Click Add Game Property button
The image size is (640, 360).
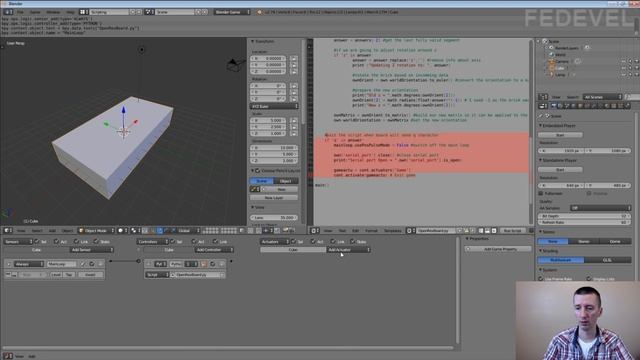click(x=498, y=249)
